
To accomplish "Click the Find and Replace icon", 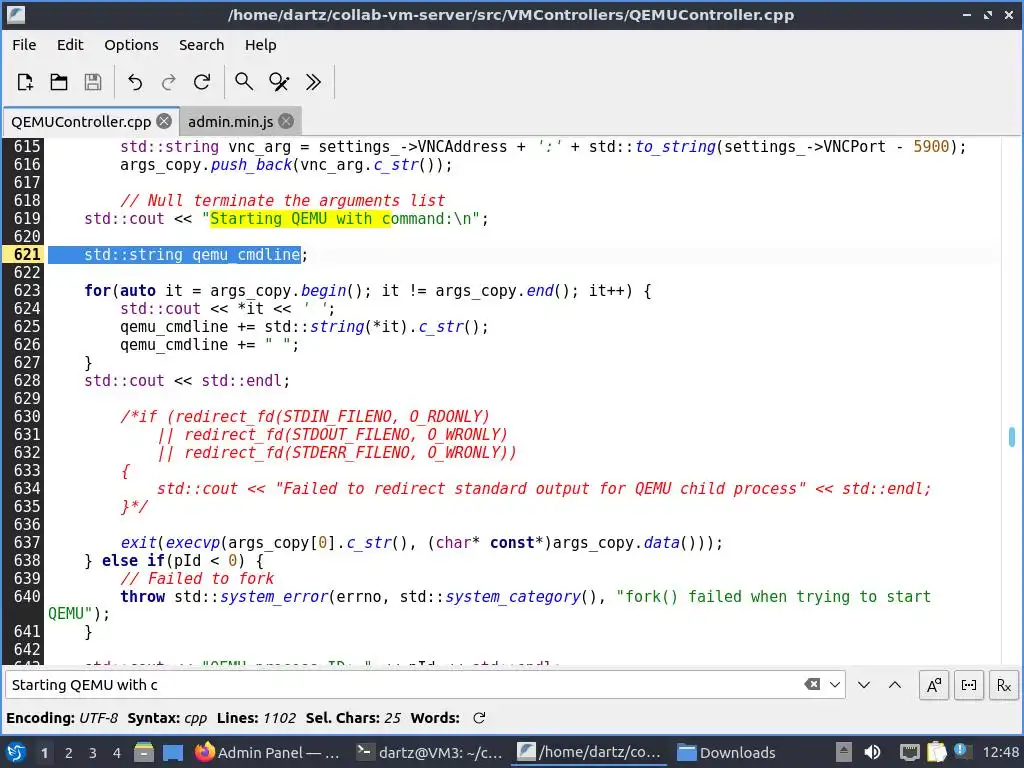I will [x=279, y=82].
